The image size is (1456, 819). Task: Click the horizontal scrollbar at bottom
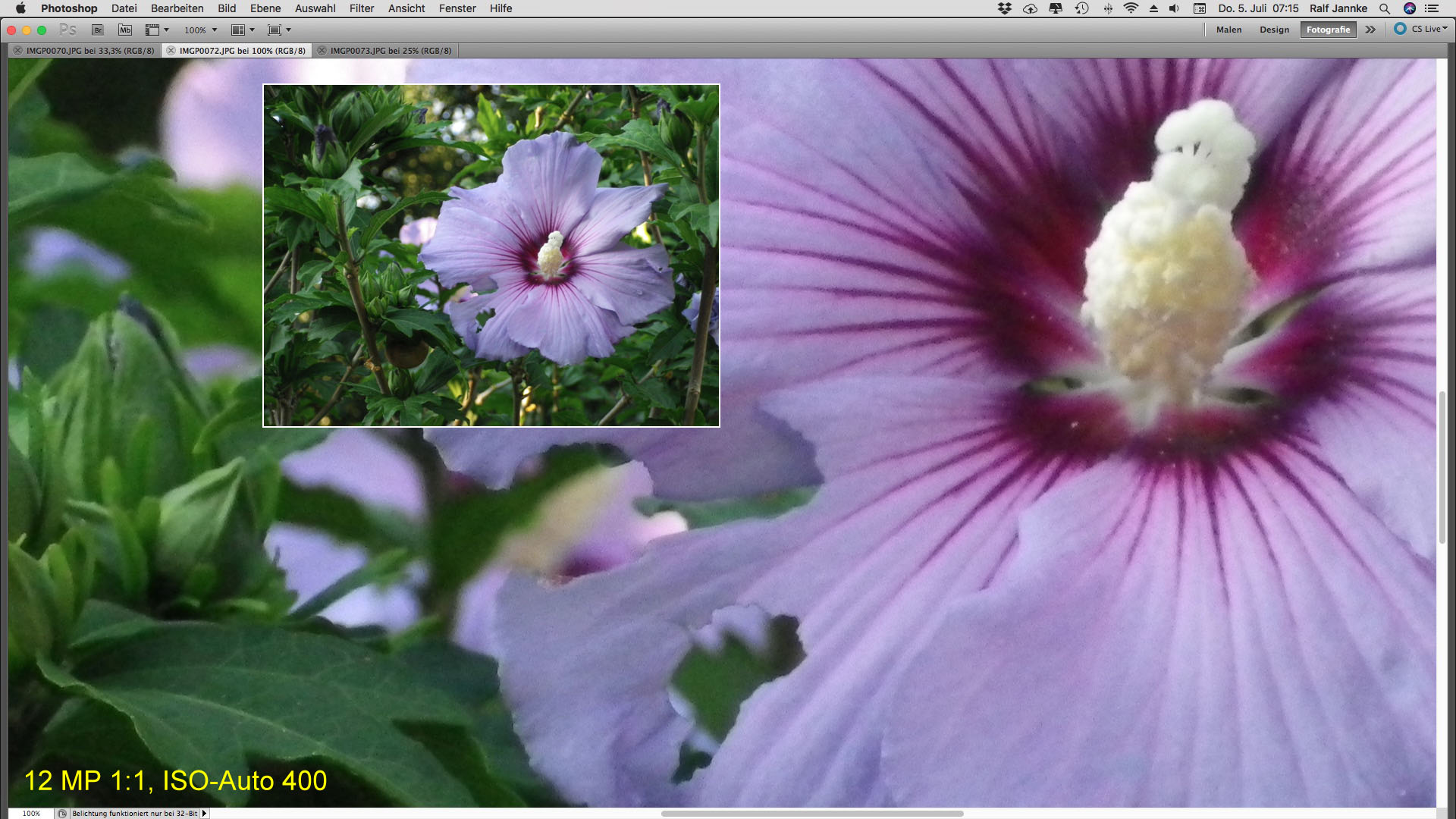[x=811, y=814]
